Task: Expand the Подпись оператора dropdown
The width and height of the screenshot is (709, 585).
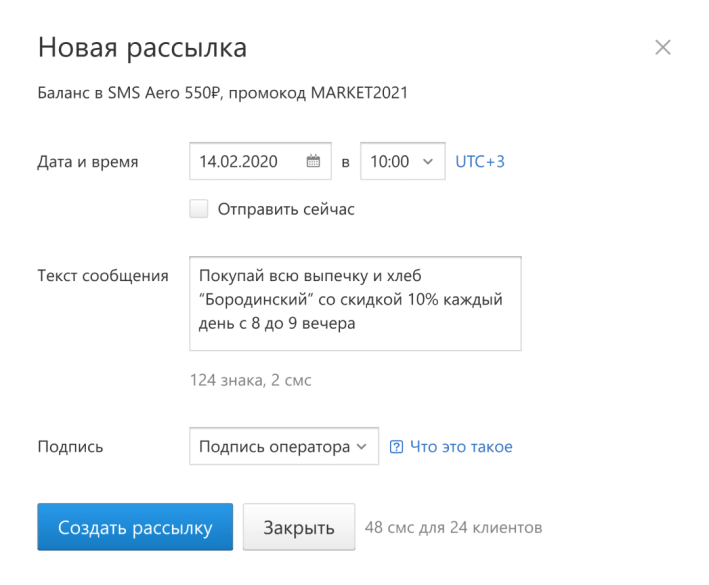Action: [x=284, y=446]
